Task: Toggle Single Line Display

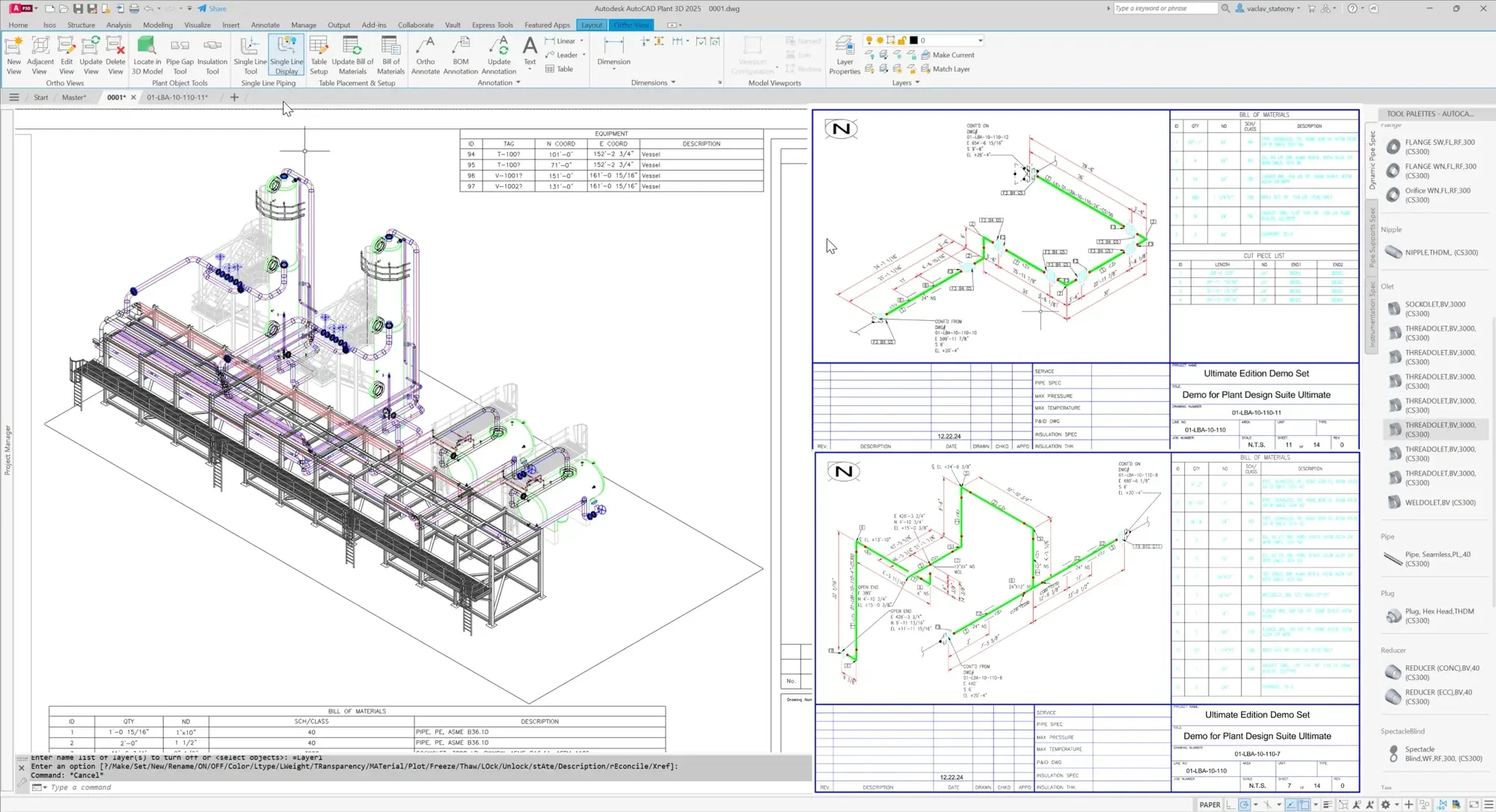Action: 286,55
